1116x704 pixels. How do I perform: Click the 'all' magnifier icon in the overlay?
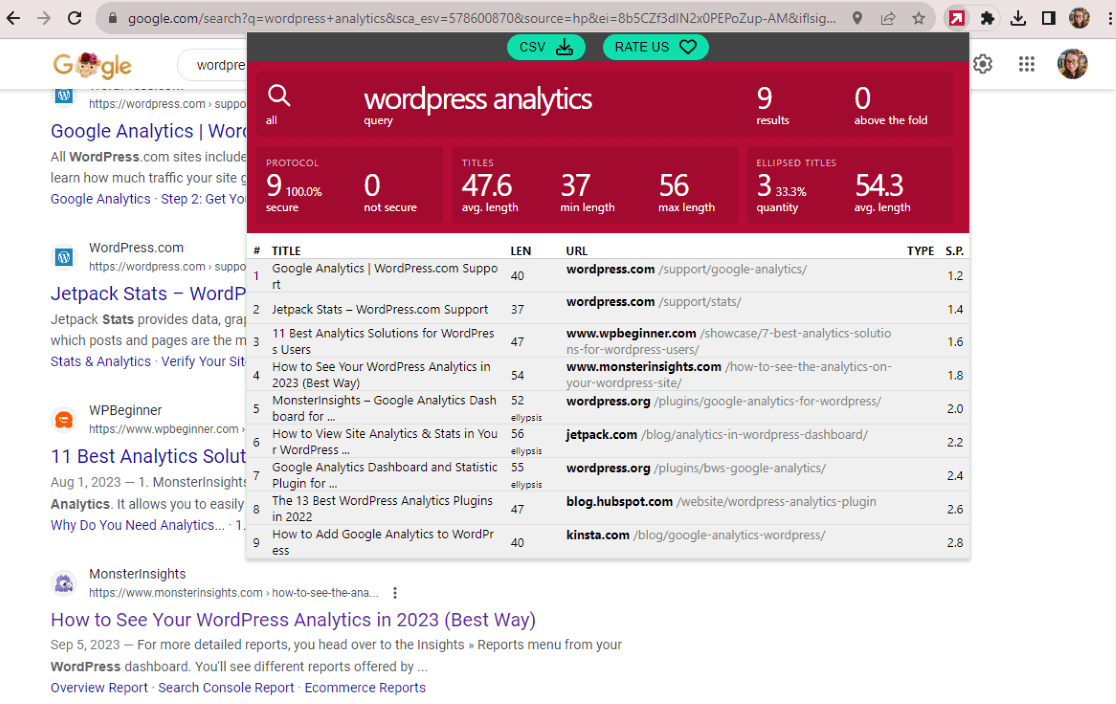[280, 97]
